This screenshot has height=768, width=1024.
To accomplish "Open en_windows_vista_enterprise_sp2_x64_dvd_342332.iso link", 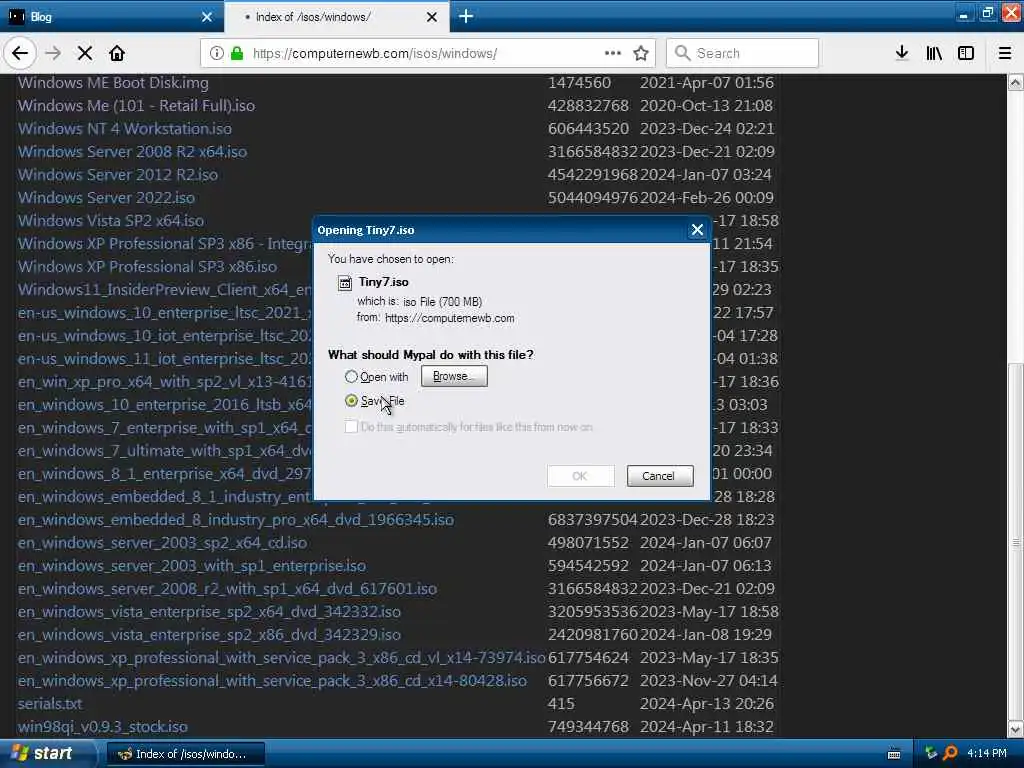I will (x=210, y=612).
